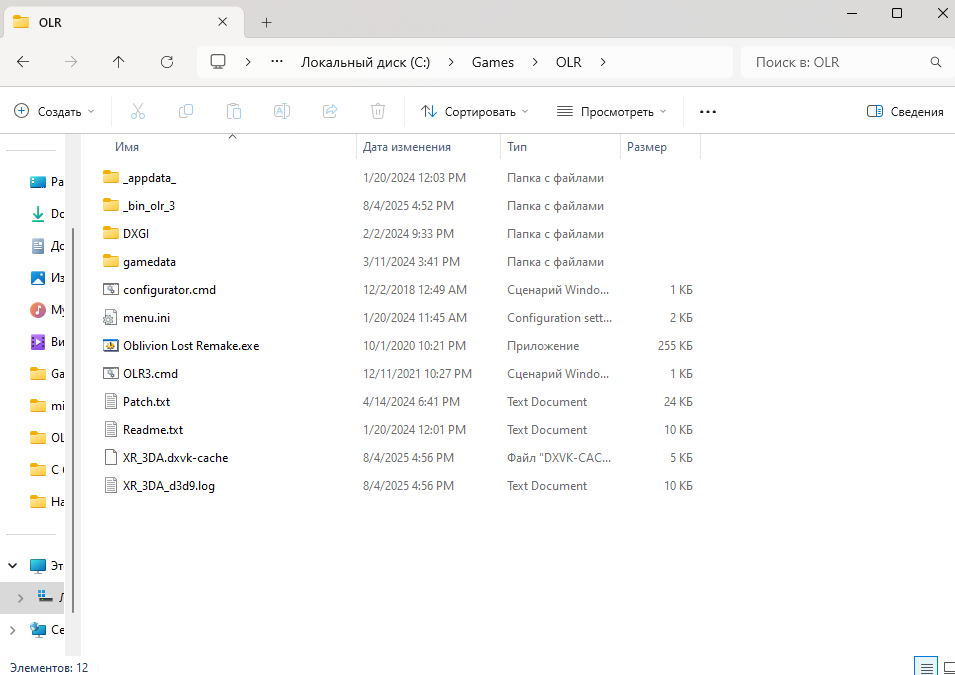955x675 pixels.
Task: Switch to details list view toggle
Action: pyautogui.click(x=927, y=667)
